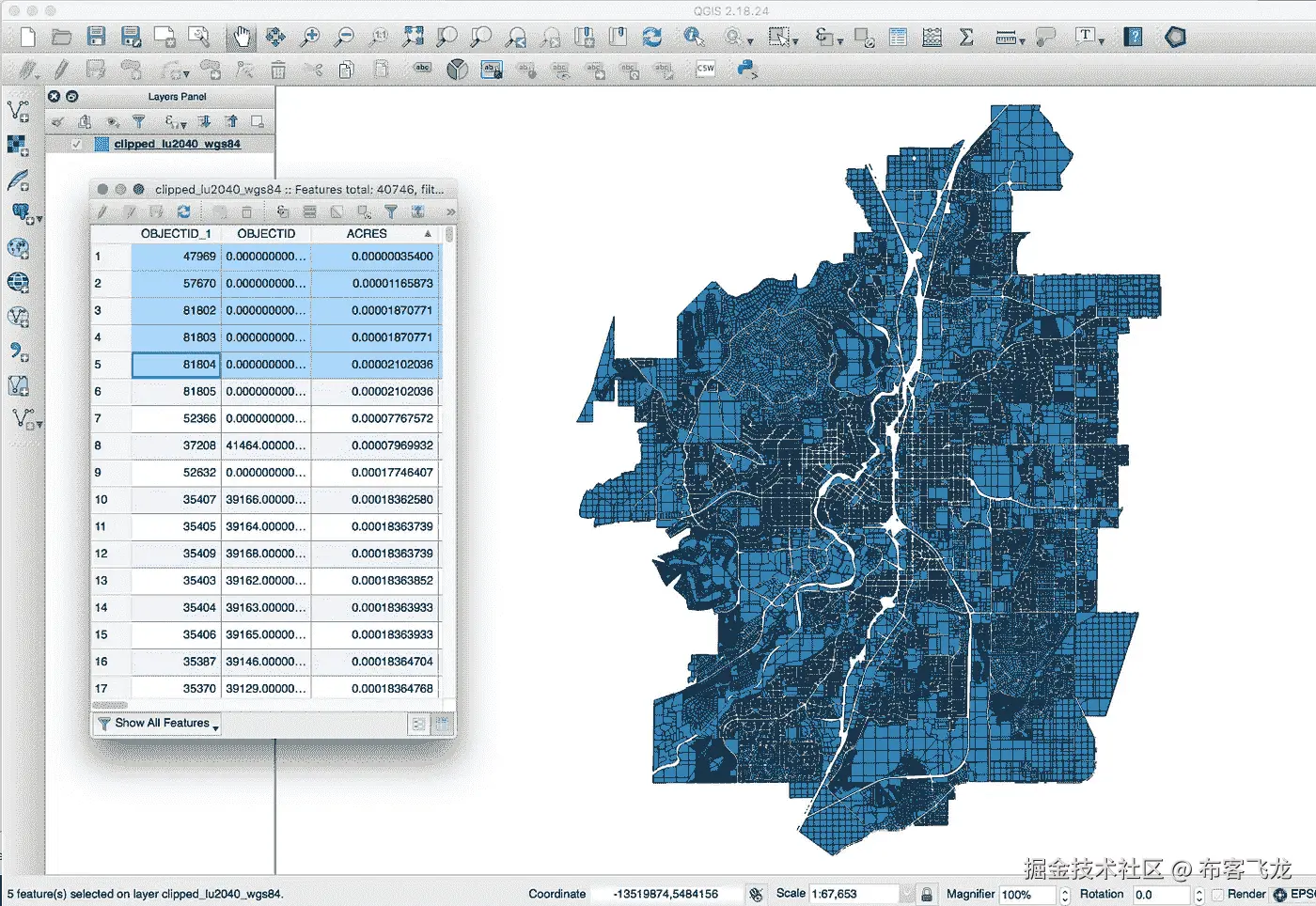The width and height of the screenshot is (1316, 906).
Task: Click the Save Project floppy icon
Action: (x=96, y=37)
